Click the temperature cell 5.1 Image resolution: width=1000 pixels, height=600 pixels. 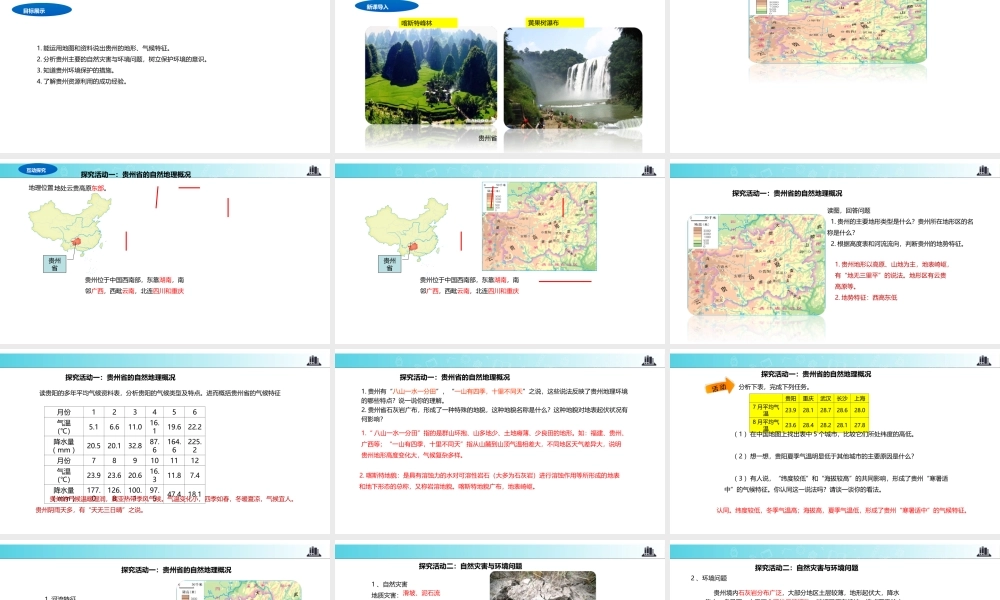click(94, 427)
